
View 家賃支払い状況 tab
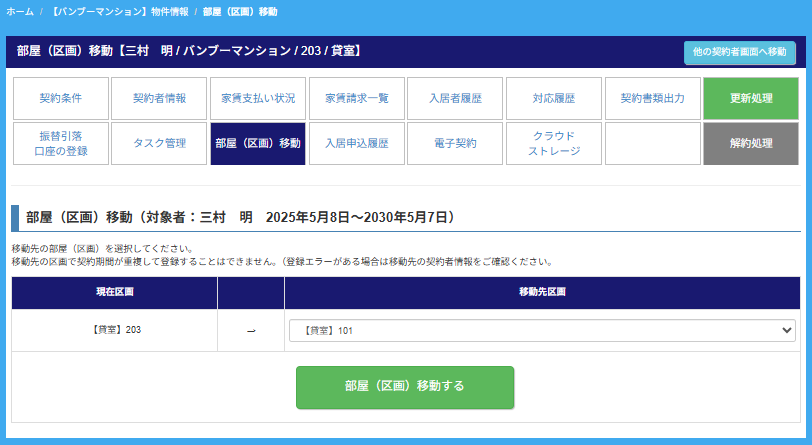pyautogui.click(x=258, y=98)
